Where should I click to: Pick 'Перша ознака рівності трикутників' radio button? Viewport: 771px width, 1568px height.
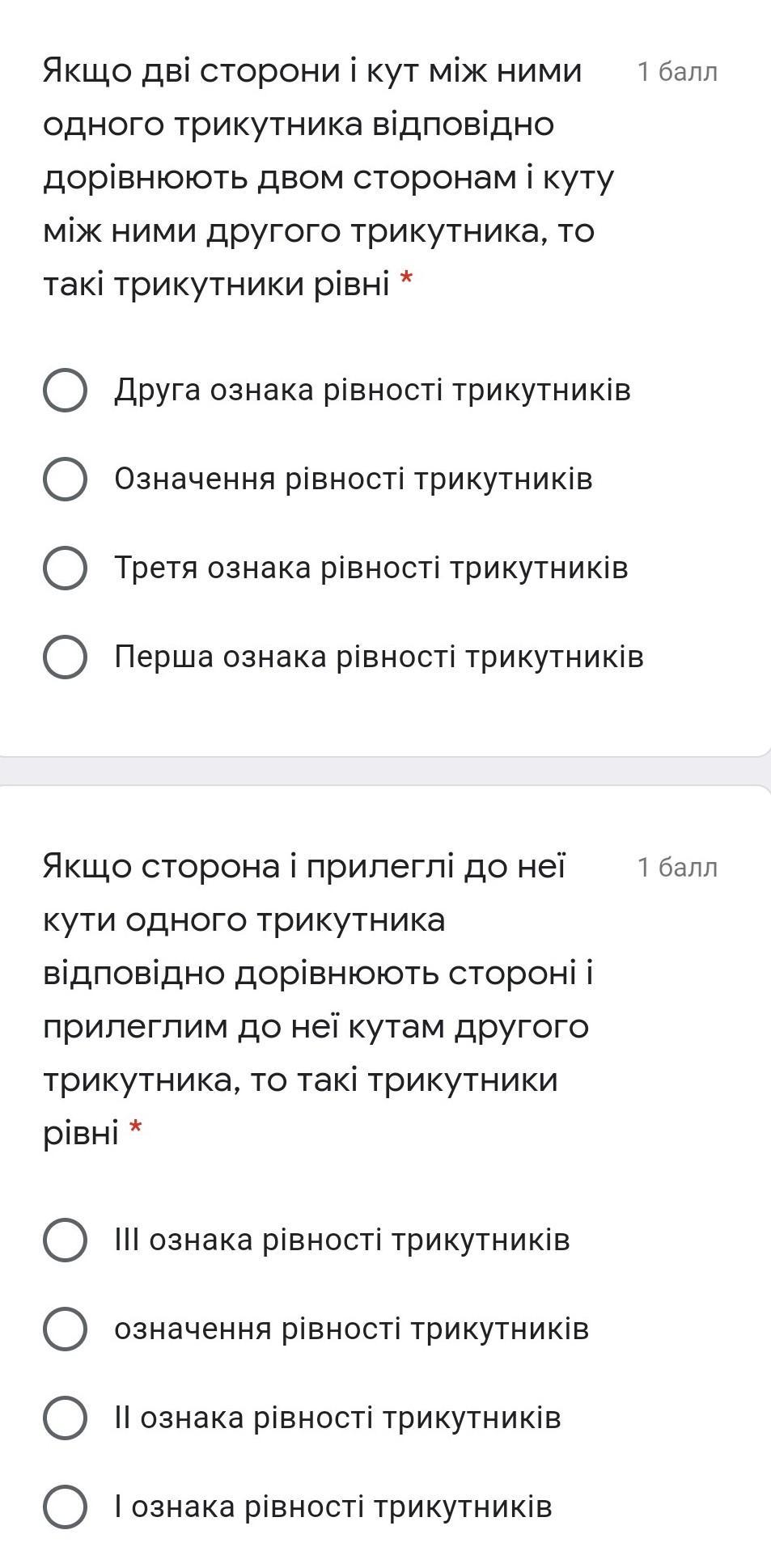[65, 657]
